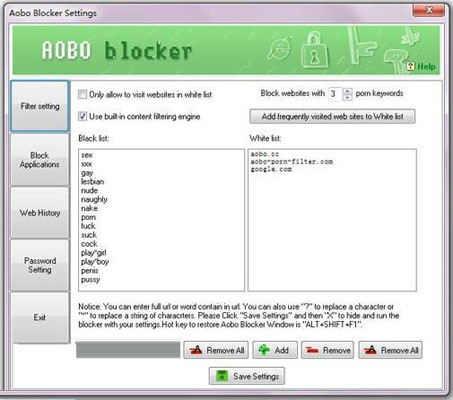Decrease the porn keywords count with down arrow
453x400 pixels.
click(347, 97)
